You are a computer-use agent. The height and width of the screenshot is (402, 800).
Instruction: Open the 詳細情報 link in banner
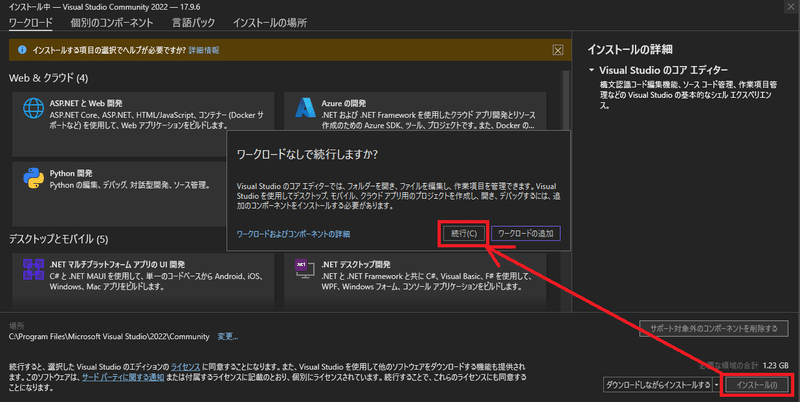(x=204, y=50)
